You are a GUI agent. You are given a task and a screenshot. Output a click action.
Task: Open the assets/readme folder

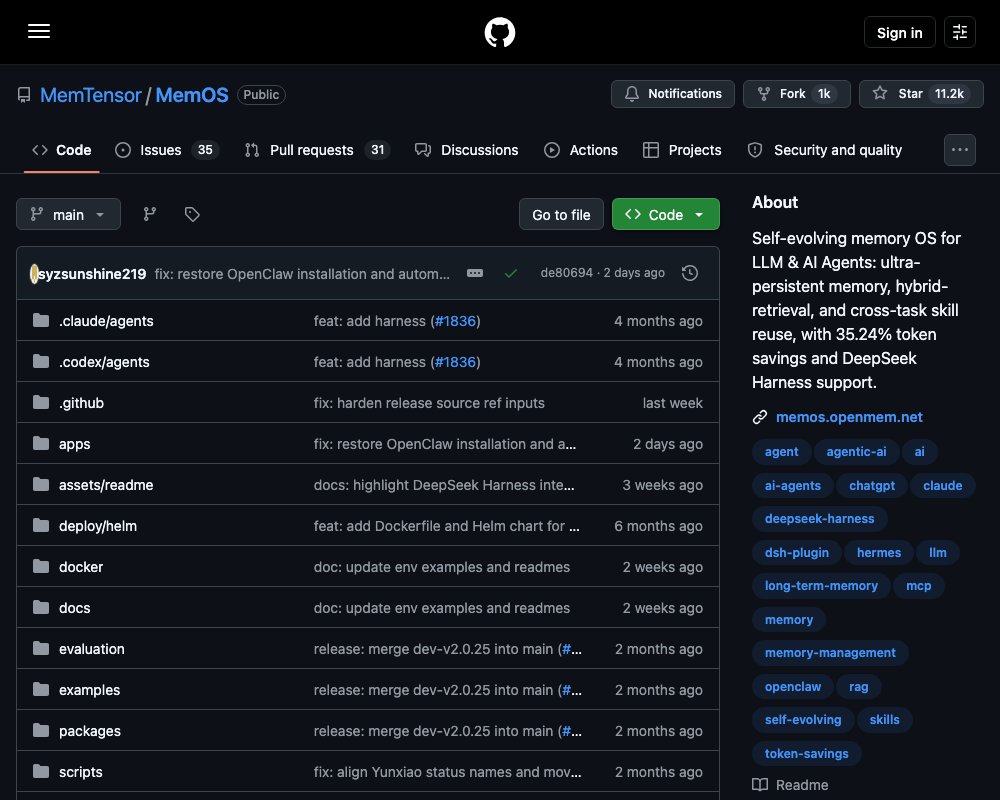coord(106,485)
